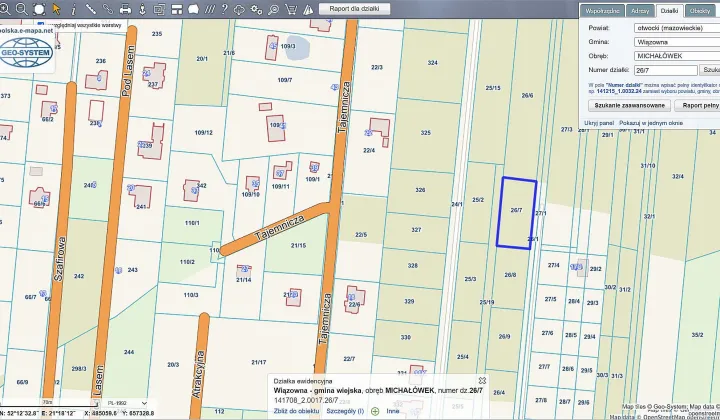Switch to the Adresy tab
This screenshot has height=420, width=720.
tap(640, 10)
